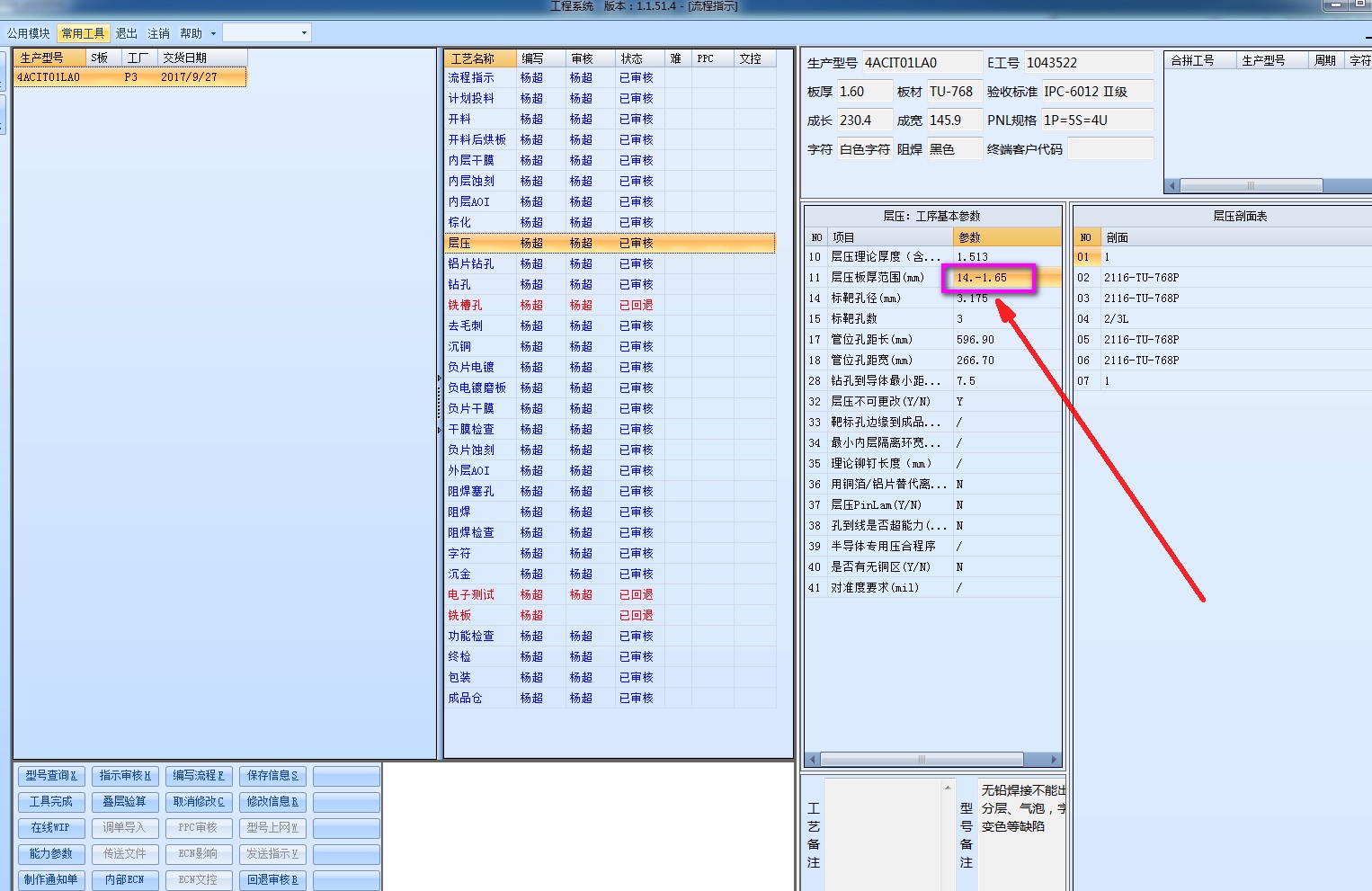Expand the small arrow next to 帮助

point(213,33)
